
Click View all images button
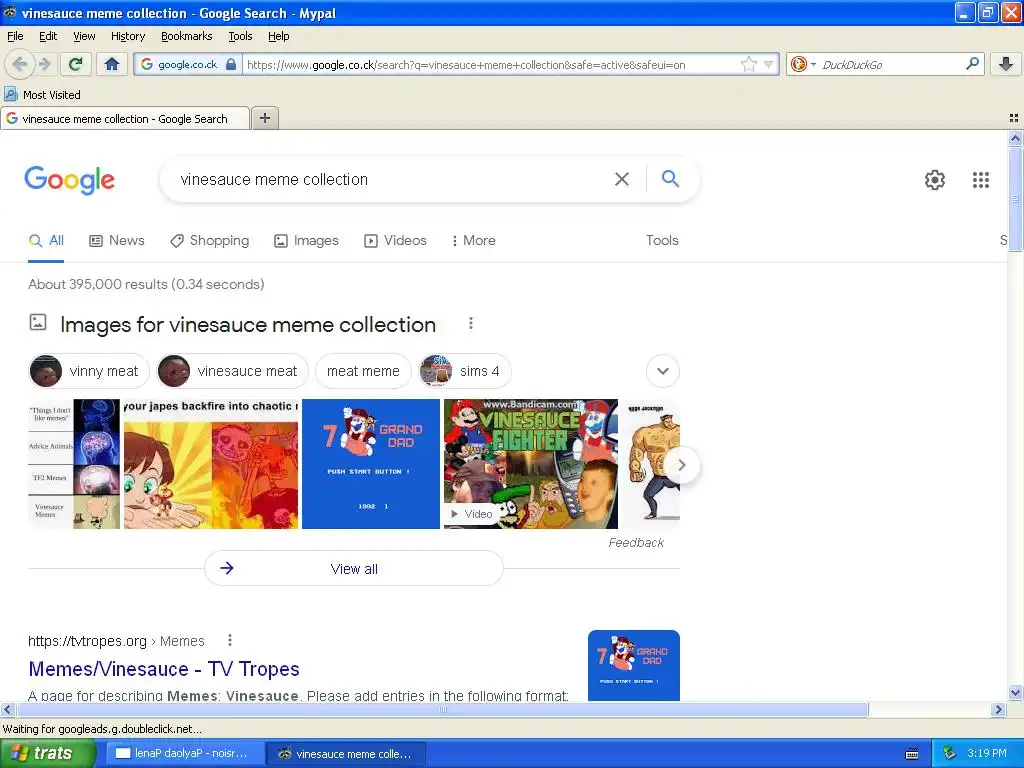tap(354, 568)
